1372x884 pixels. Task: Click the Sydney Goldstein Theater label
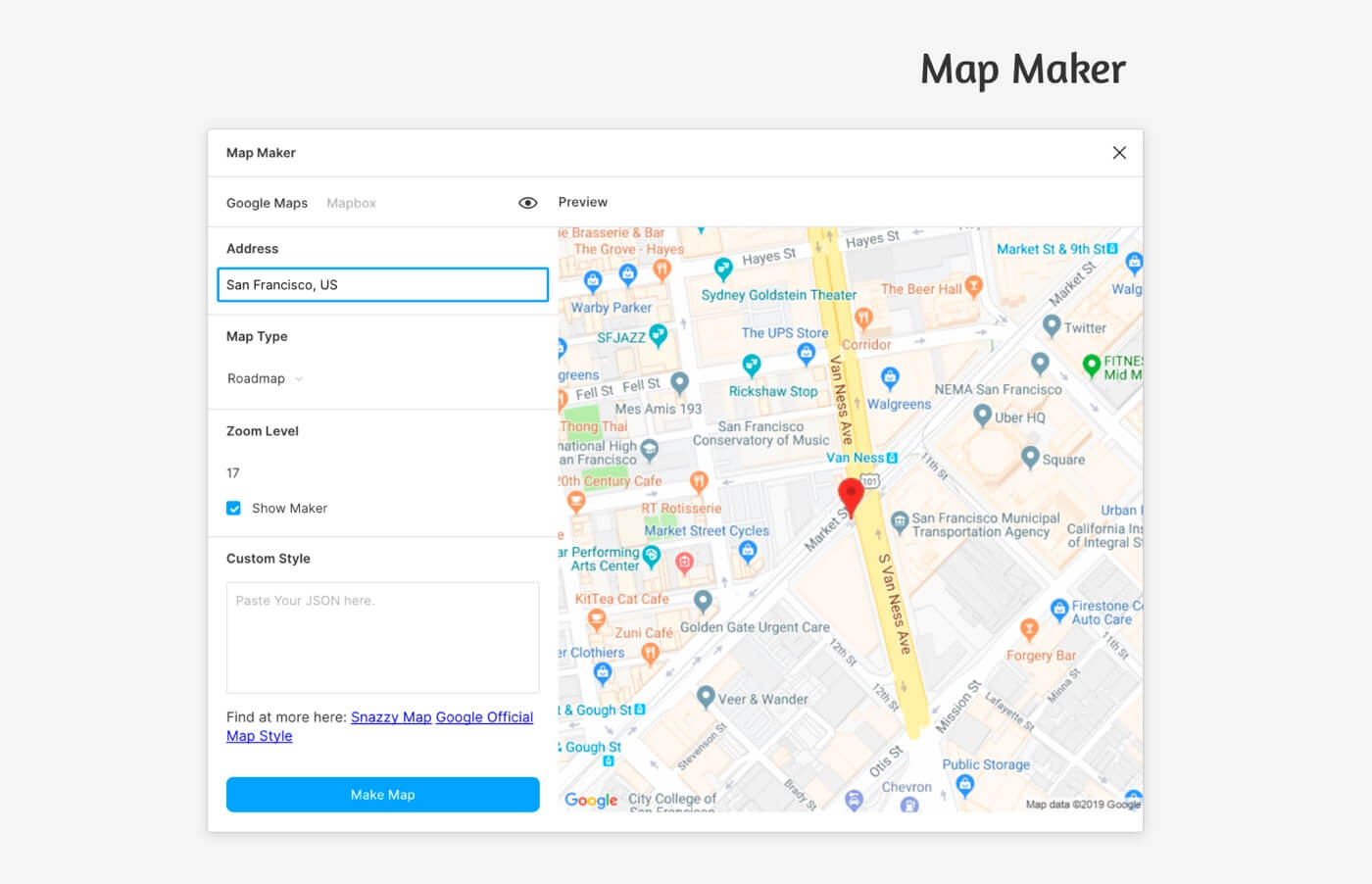coord(779,295)
